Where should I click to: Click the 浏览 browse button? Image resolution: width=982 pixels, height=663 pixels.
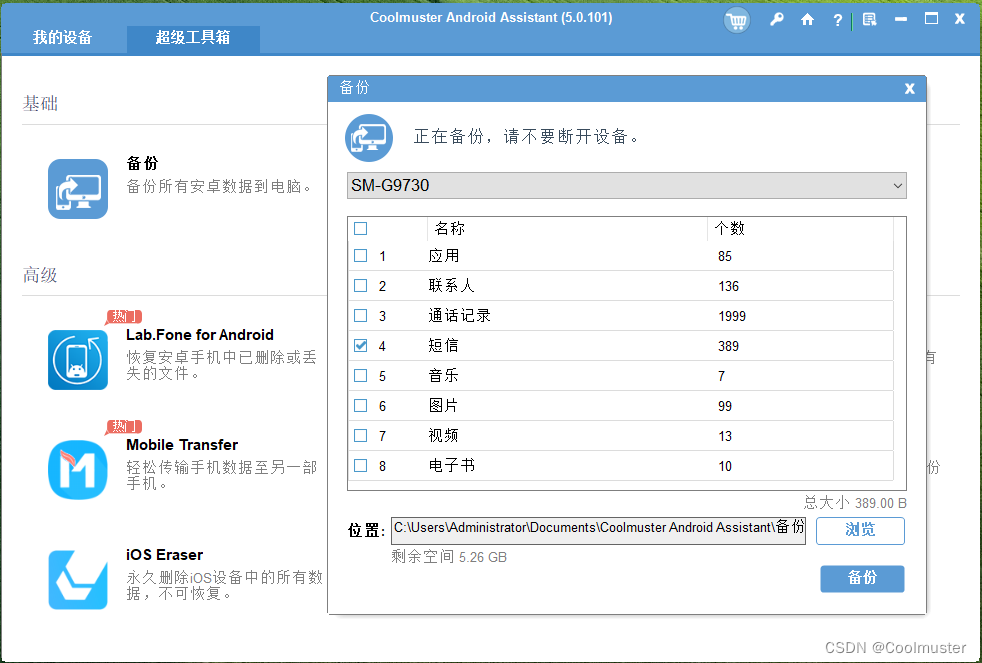[860, 531]
